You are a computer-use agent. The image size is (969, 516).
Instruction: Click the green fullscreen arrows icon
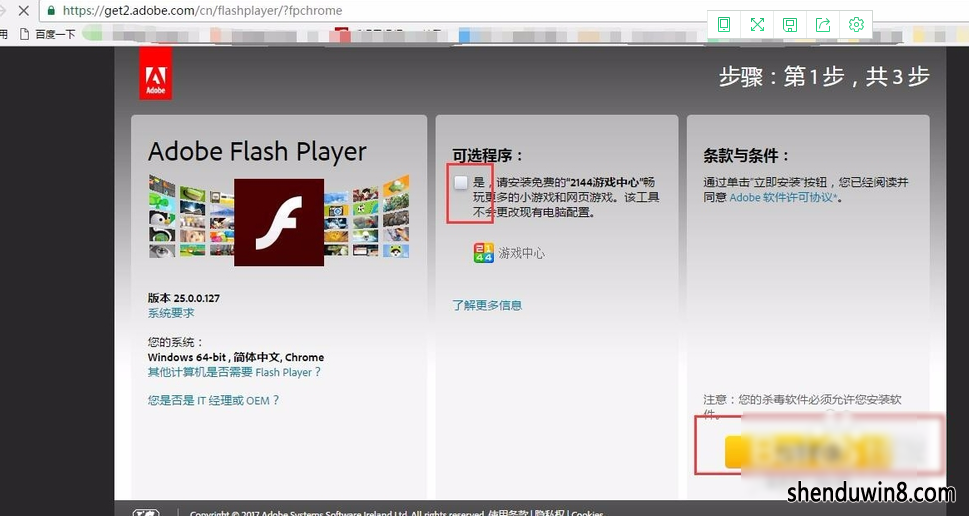[757, 25]
